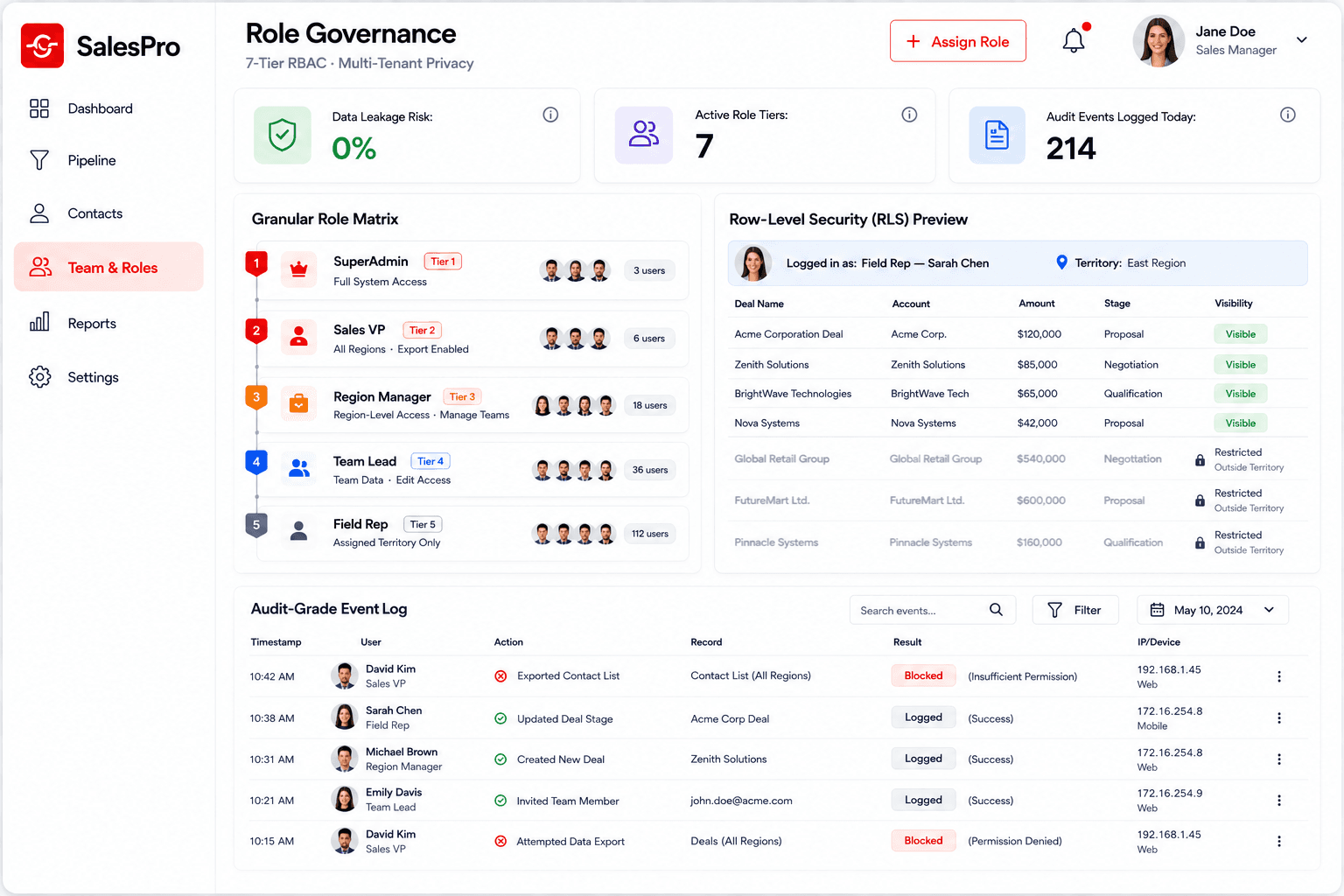
Task: Expand the Jane Doe account menu
Action: [x=1301, y=40]
